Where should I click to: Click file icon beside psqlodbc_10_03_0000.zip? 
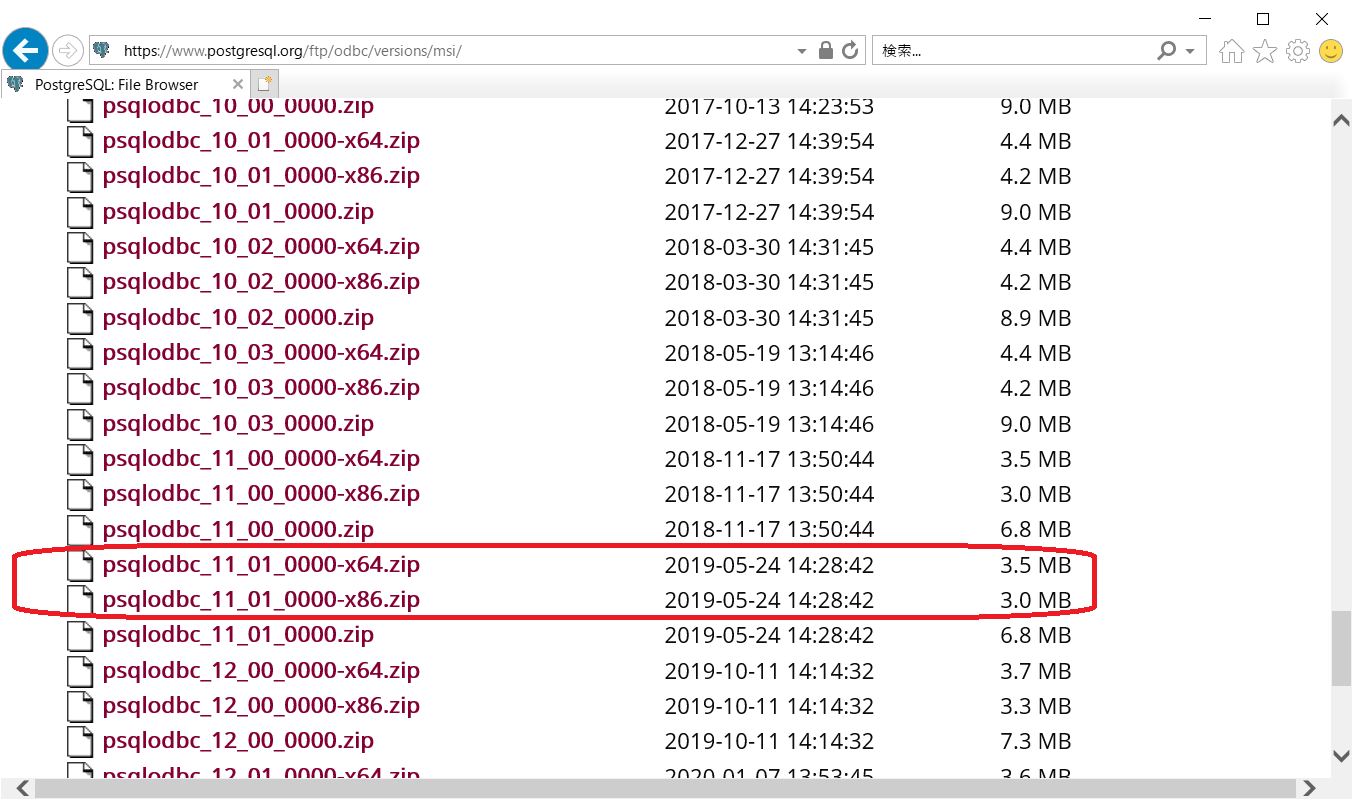(x=80, y=424)
